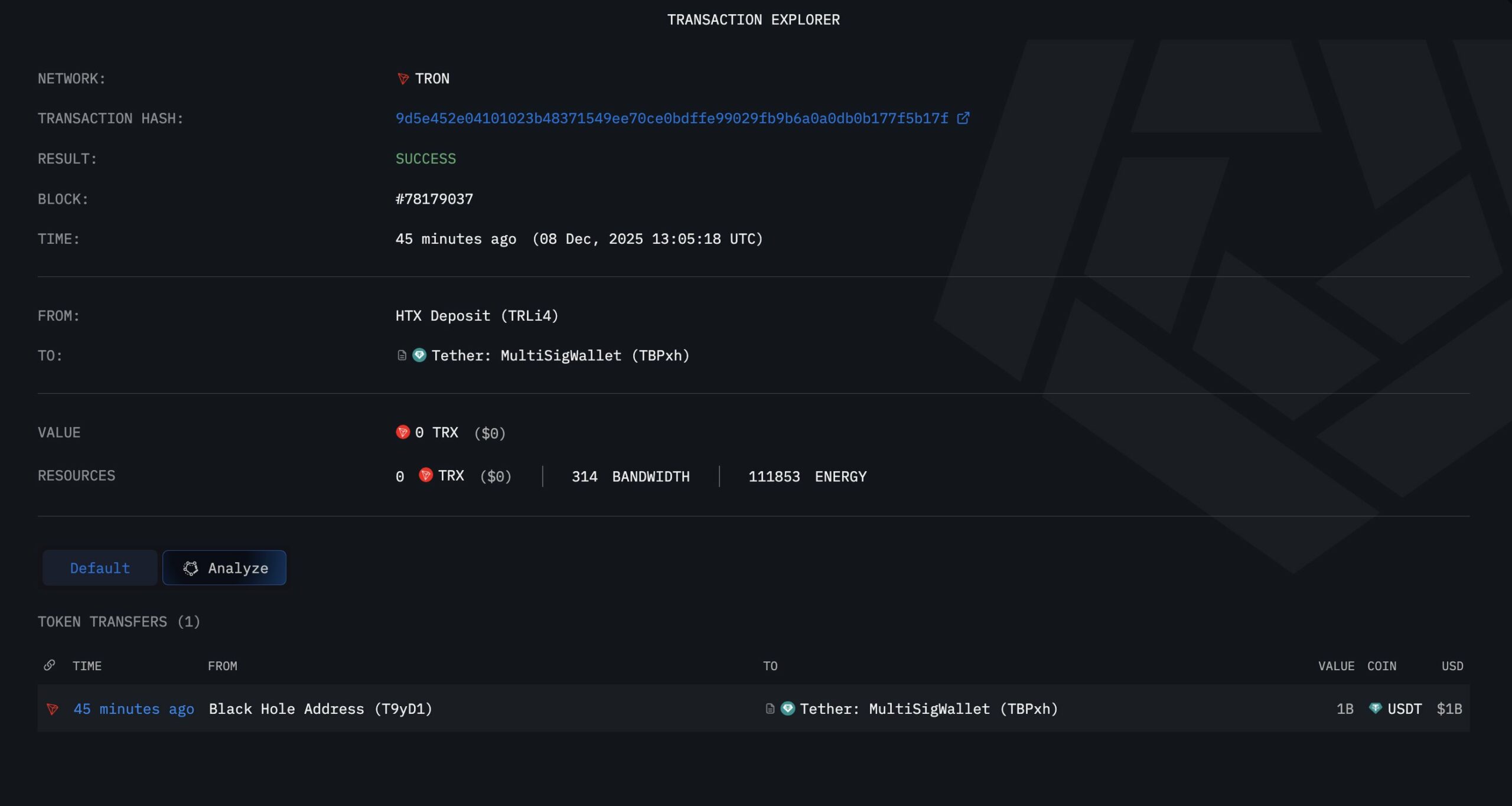This screenshot has width=1512, height=806.
Task: Click contract document icon beside TO address
Action: pos(402,355)
